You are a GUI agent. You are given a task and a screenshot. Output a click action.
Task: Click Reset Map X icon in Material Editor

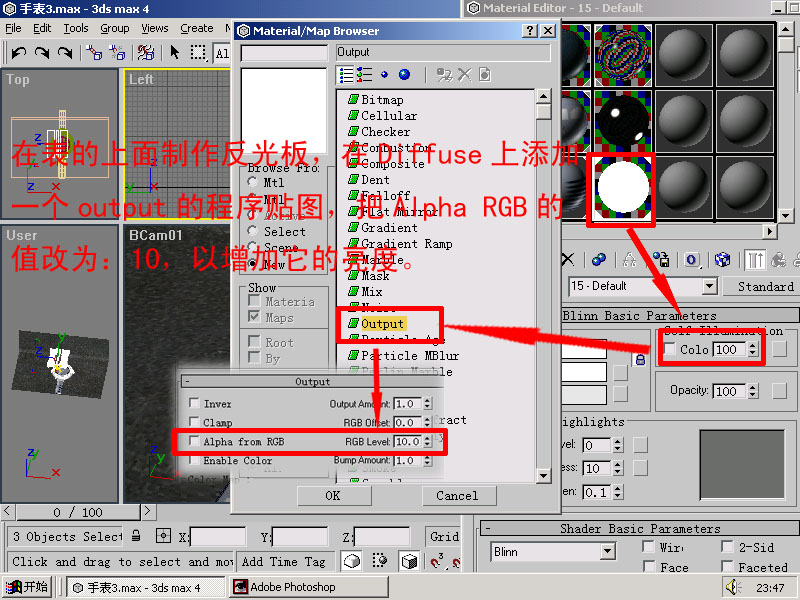click(568, 260)
